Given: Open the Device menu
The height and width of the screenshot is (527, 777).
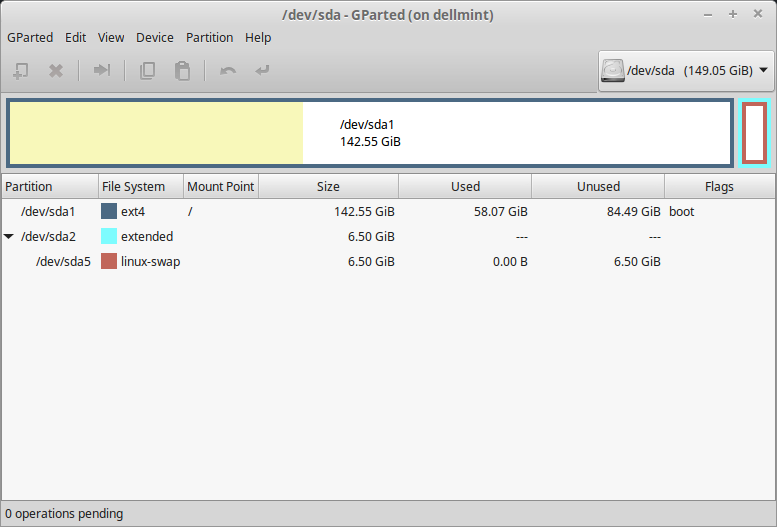Looking at the screenshot, I should 154,37.
